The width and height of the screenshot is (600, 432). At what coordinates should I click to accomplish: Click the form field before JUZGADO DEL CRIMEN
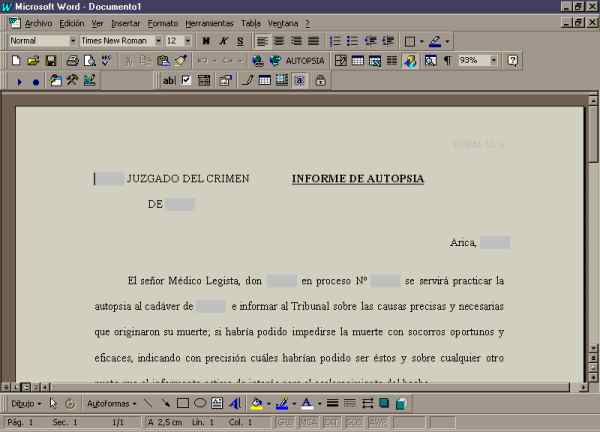(110, 179)
